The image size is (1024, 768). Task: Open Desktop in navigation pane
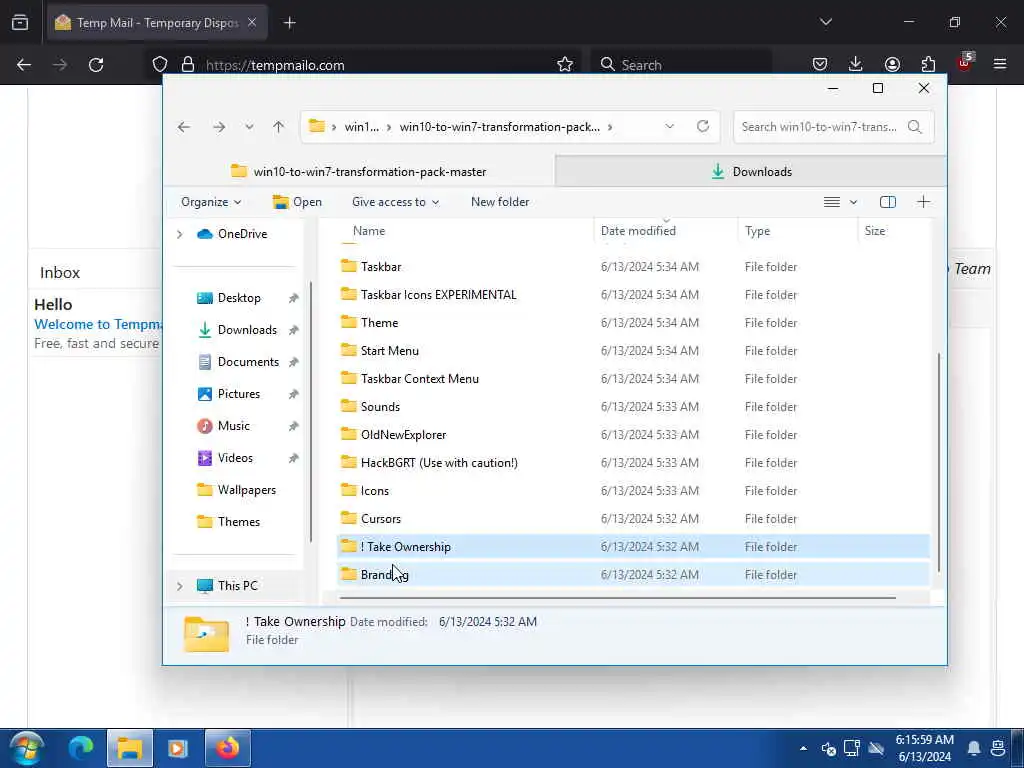point(229,298)
